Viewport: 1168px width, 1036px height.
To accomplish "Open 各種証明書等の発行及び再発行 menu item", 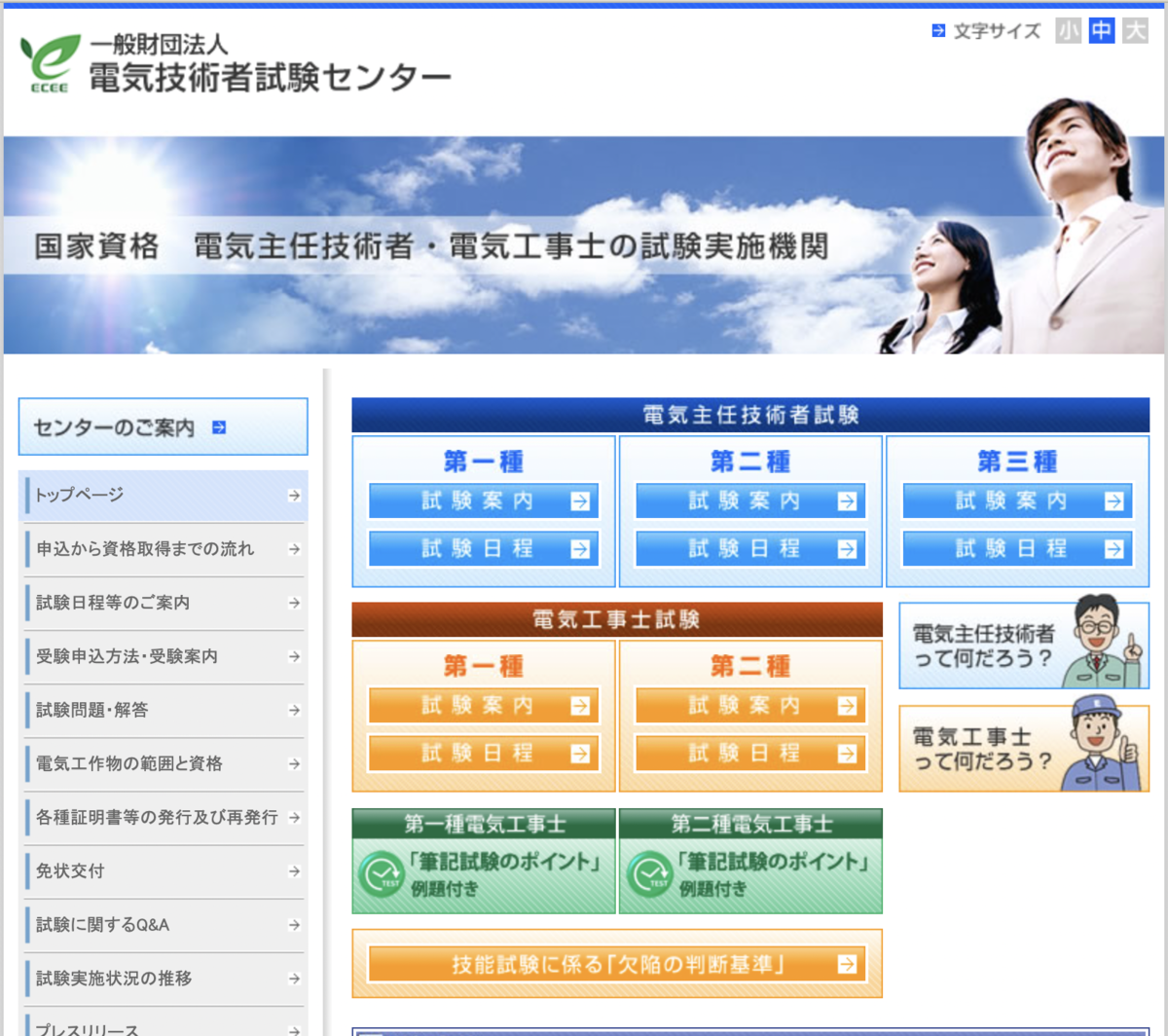I will (164, 817).
